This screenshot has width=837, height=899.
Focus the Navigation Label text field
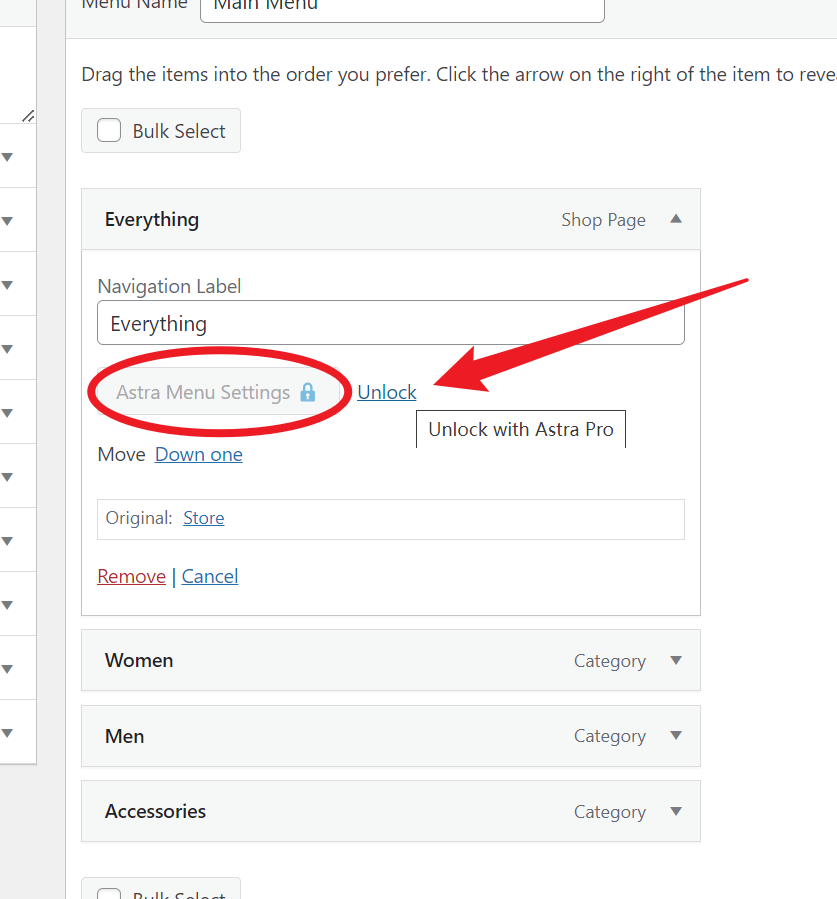pyautogui.click(x=390, y=324)
